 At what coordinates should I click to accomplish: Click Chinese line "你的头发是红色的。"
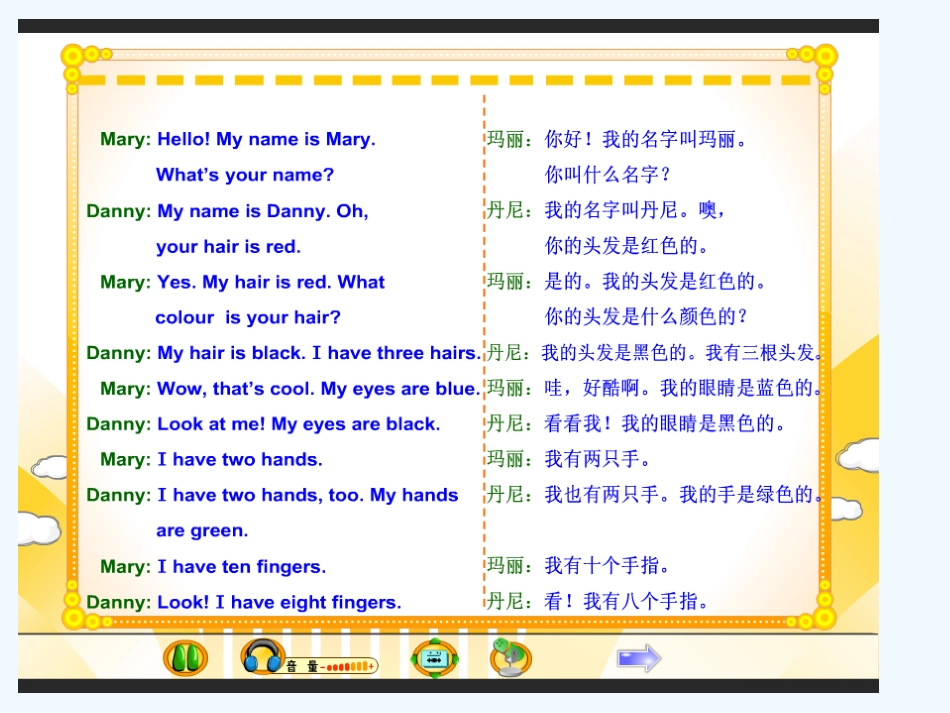coord(628,246)
